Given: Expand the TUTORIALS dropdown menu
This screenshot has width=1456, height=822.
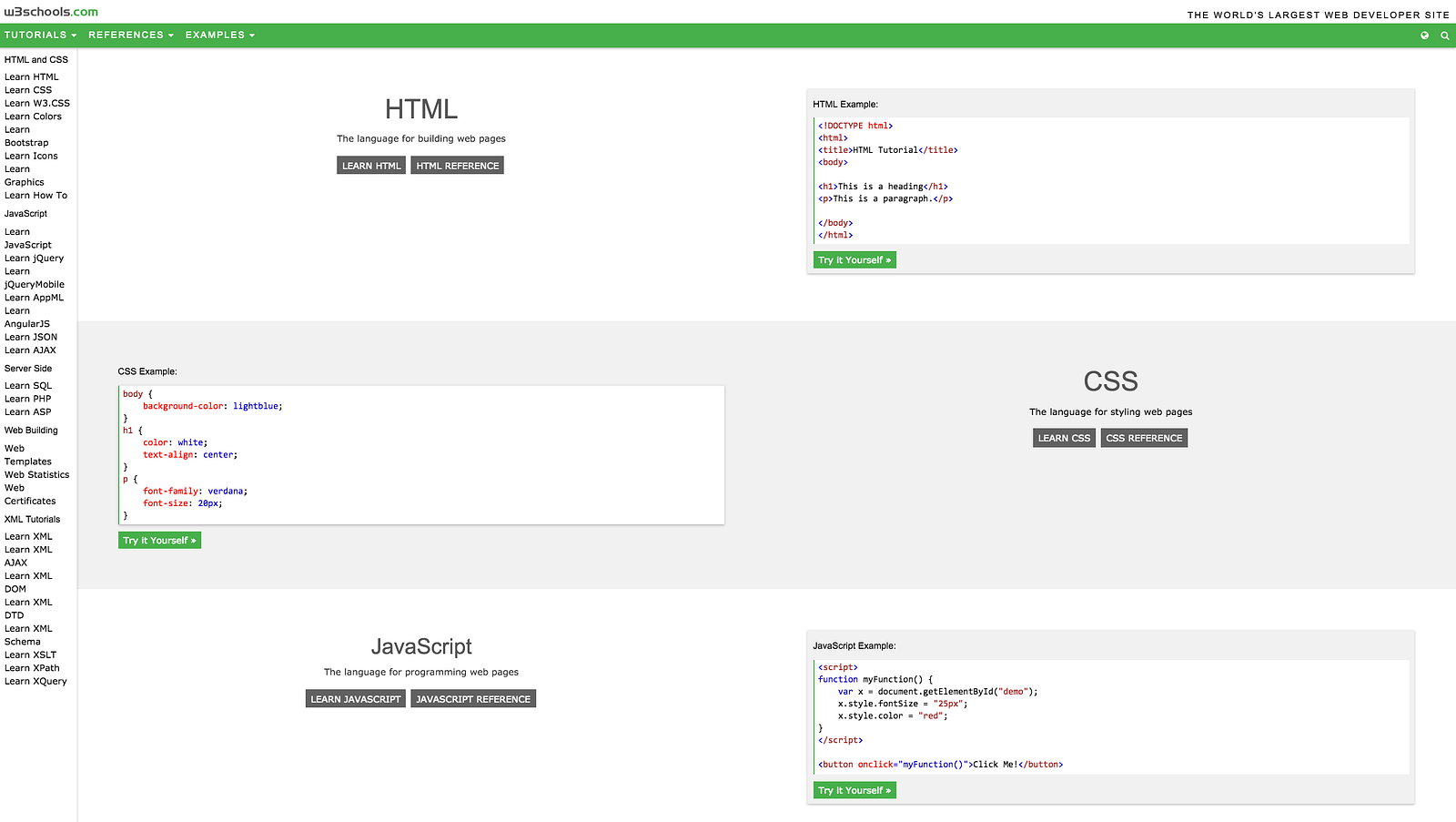Looking at the screenshot, I should [40, 36].
